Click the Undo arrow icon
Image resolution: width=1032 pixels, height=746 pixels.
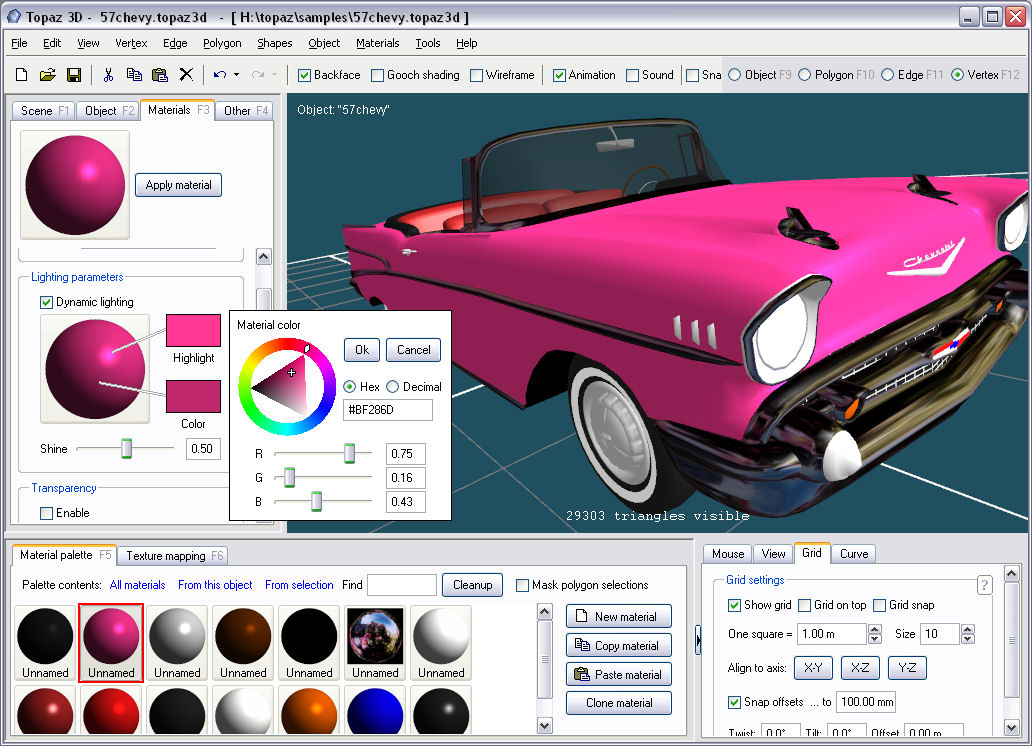[x=220, y=75]
